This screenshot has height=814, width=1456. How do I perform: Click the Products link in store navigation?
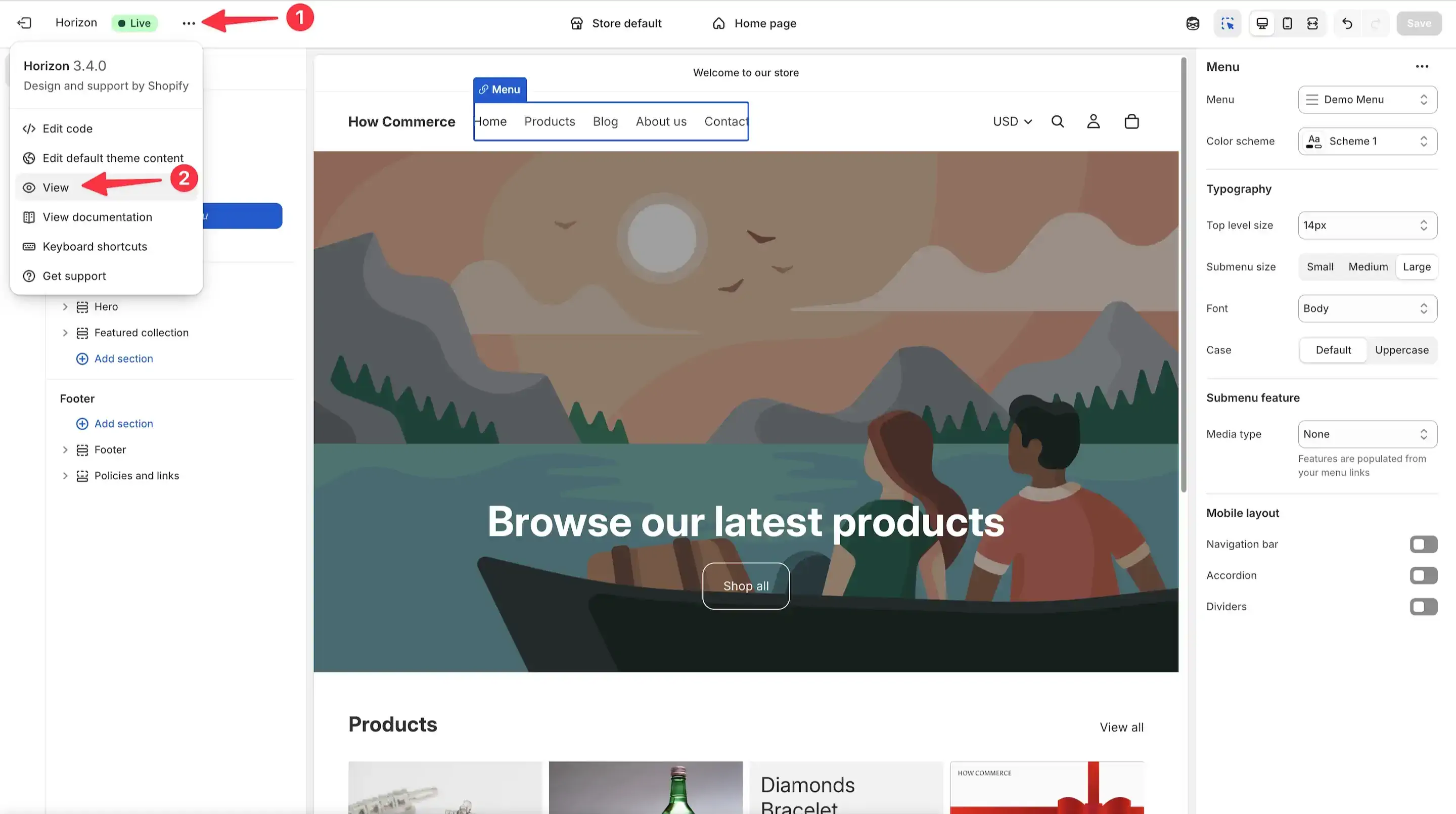tap(550, 121)
